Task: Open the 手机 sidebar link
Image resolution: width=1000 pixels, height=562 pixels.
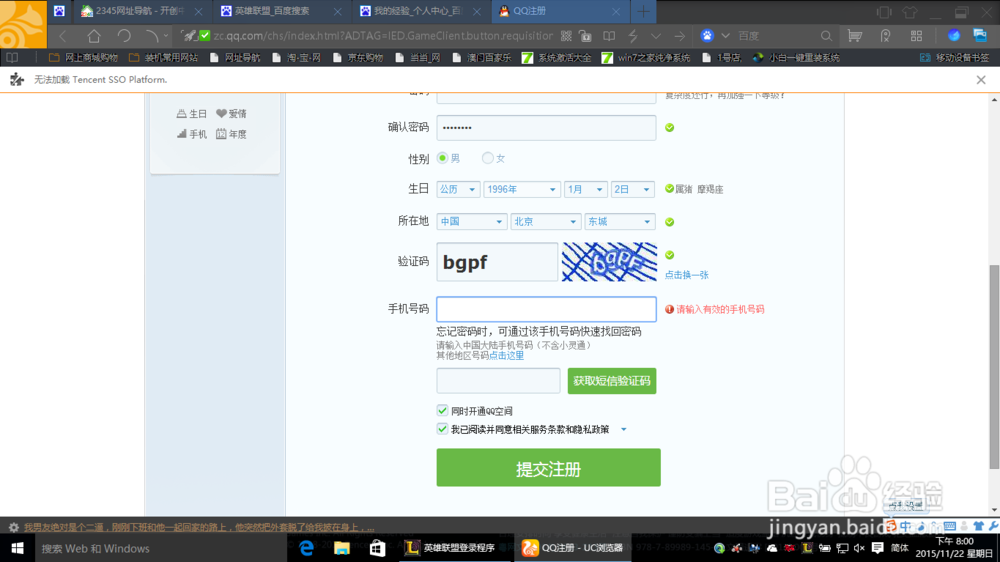Action: click(x=192, y=134)
